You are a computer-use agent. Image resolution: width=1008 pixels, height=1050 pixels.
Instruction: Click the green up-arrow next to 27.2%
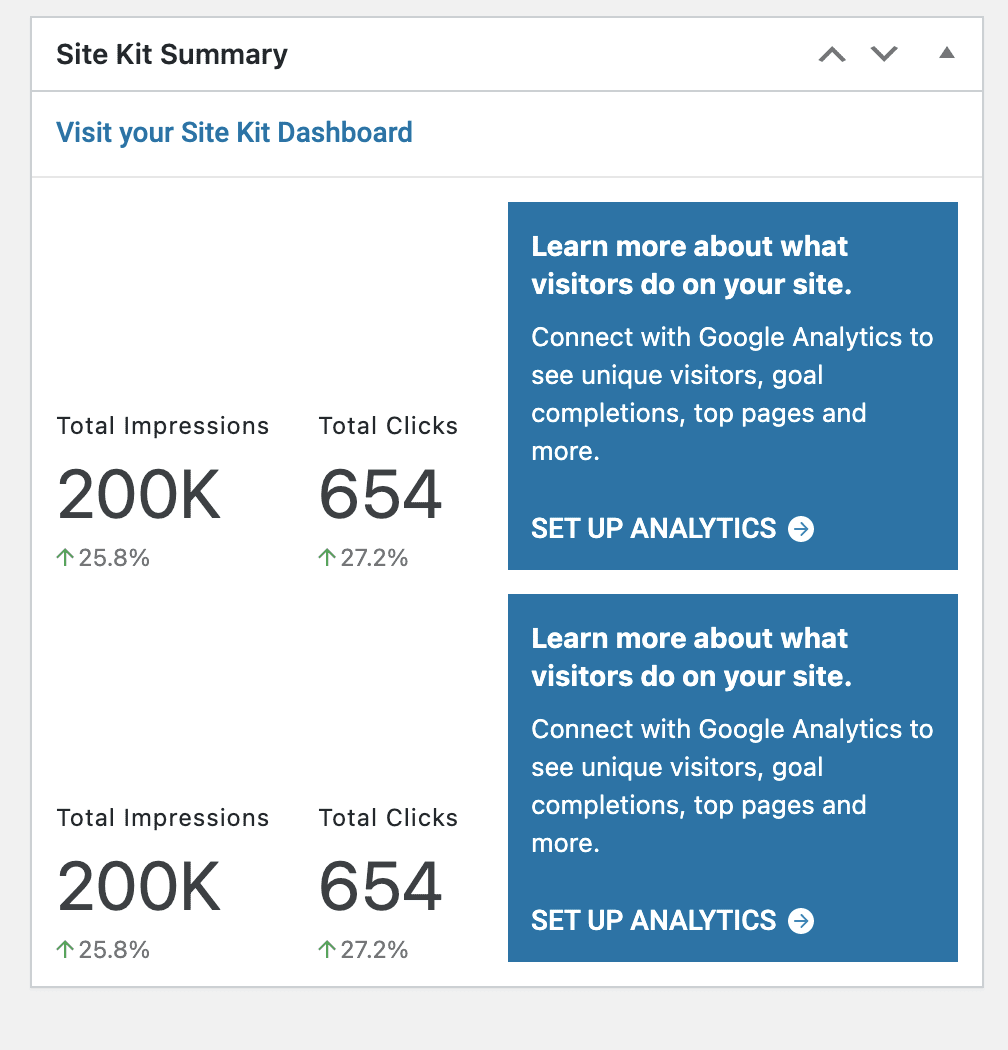[x=325, y=558]
